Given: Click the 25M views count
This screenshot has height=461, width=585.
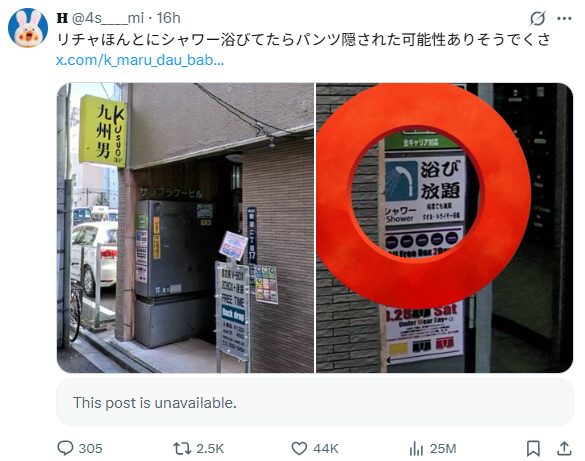Looking at the screenshot, I should [443, 448].
